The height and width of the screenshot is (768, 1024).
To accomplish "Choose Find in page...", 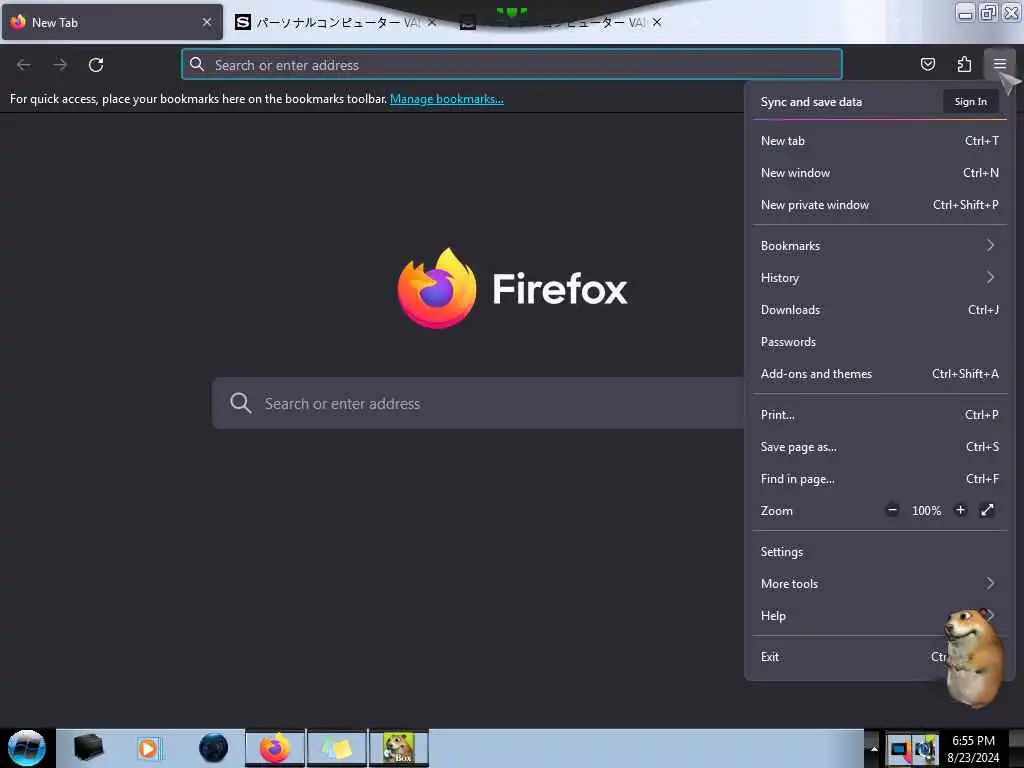I will tap(879, 479).
